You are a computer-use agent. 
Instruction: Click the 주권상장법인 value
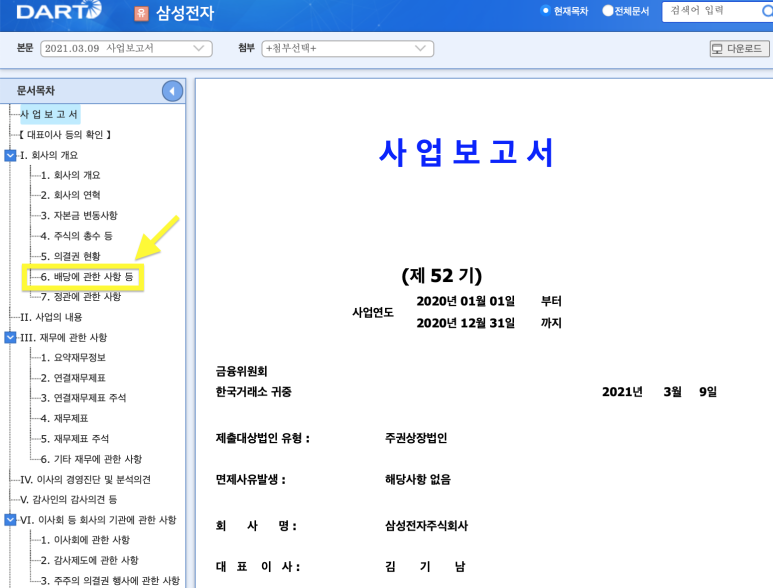coord(416,438)
